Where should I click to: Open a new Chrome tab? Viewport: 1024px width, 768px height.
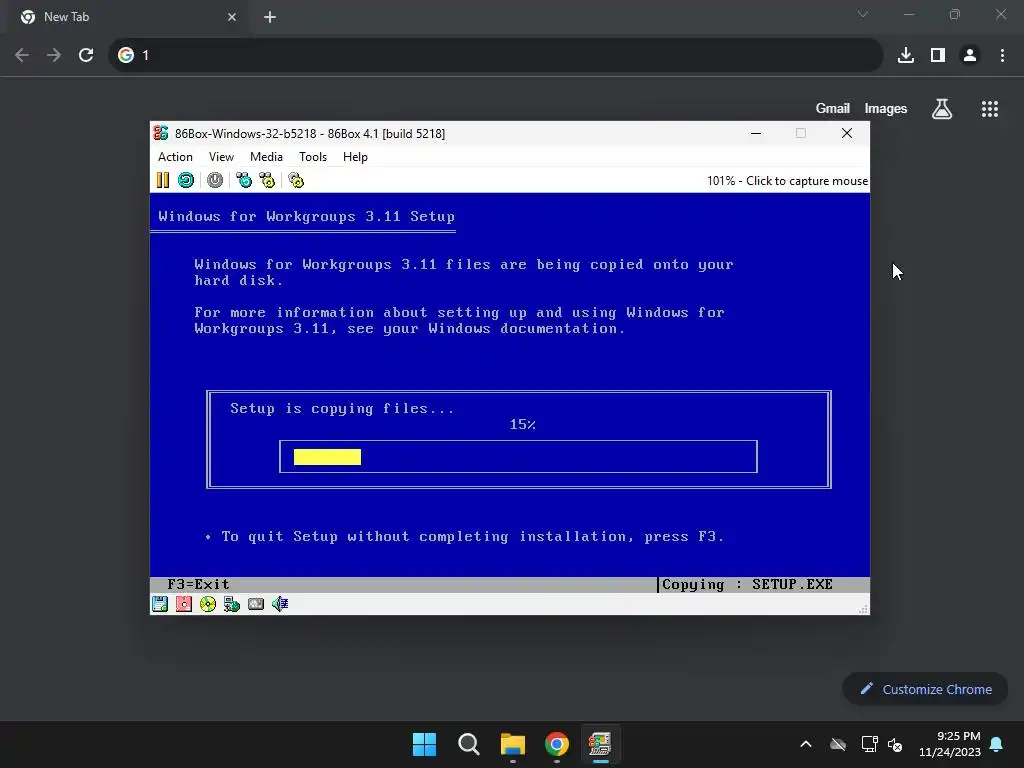pyautogui.click(x=270, y=17)
